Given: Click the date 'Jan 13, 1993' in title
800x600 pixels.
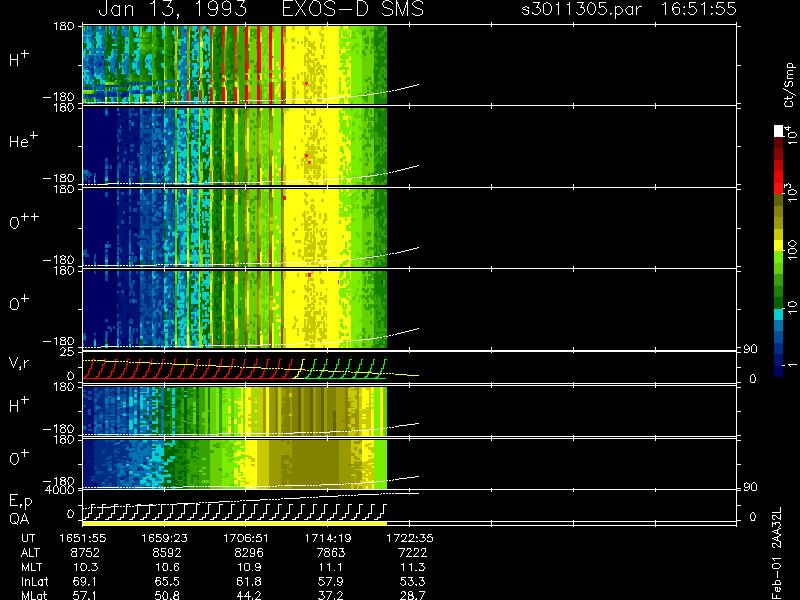Looking at the screenshot, I should (x=172, y=9).
